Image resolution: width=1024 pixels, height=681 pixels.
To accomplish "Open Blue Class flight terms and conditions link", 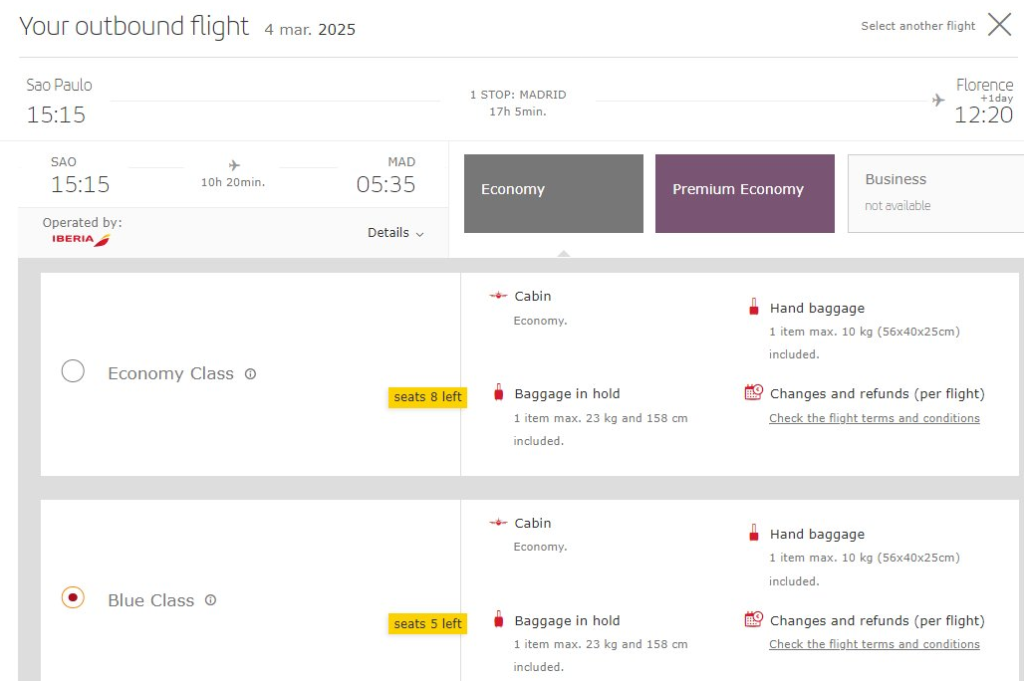I will (874, 644).
